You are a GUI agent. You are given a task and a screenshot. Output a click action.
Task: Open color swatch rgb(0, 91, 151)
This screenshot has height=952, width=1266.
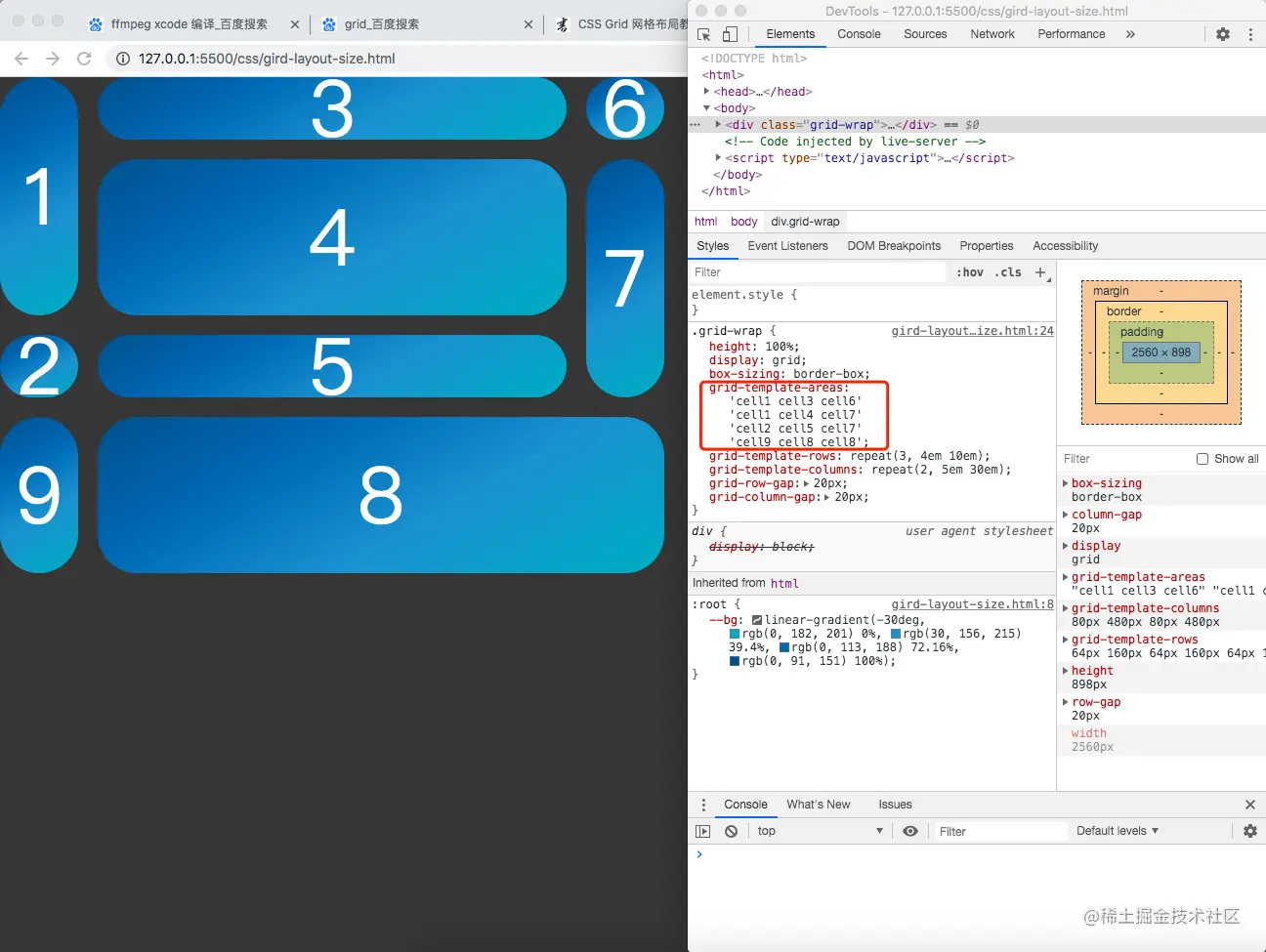[x=735, y=661]
